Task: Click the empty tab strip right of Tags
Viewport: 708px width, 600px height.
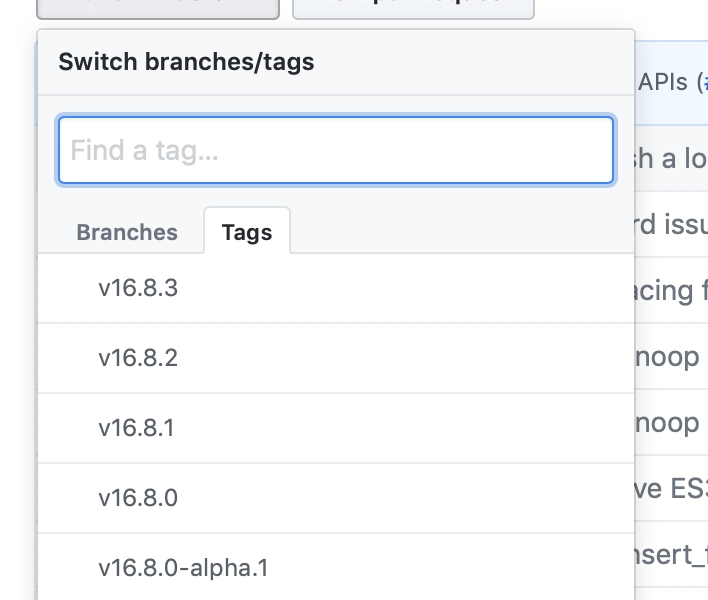Action: coord(460,232)
